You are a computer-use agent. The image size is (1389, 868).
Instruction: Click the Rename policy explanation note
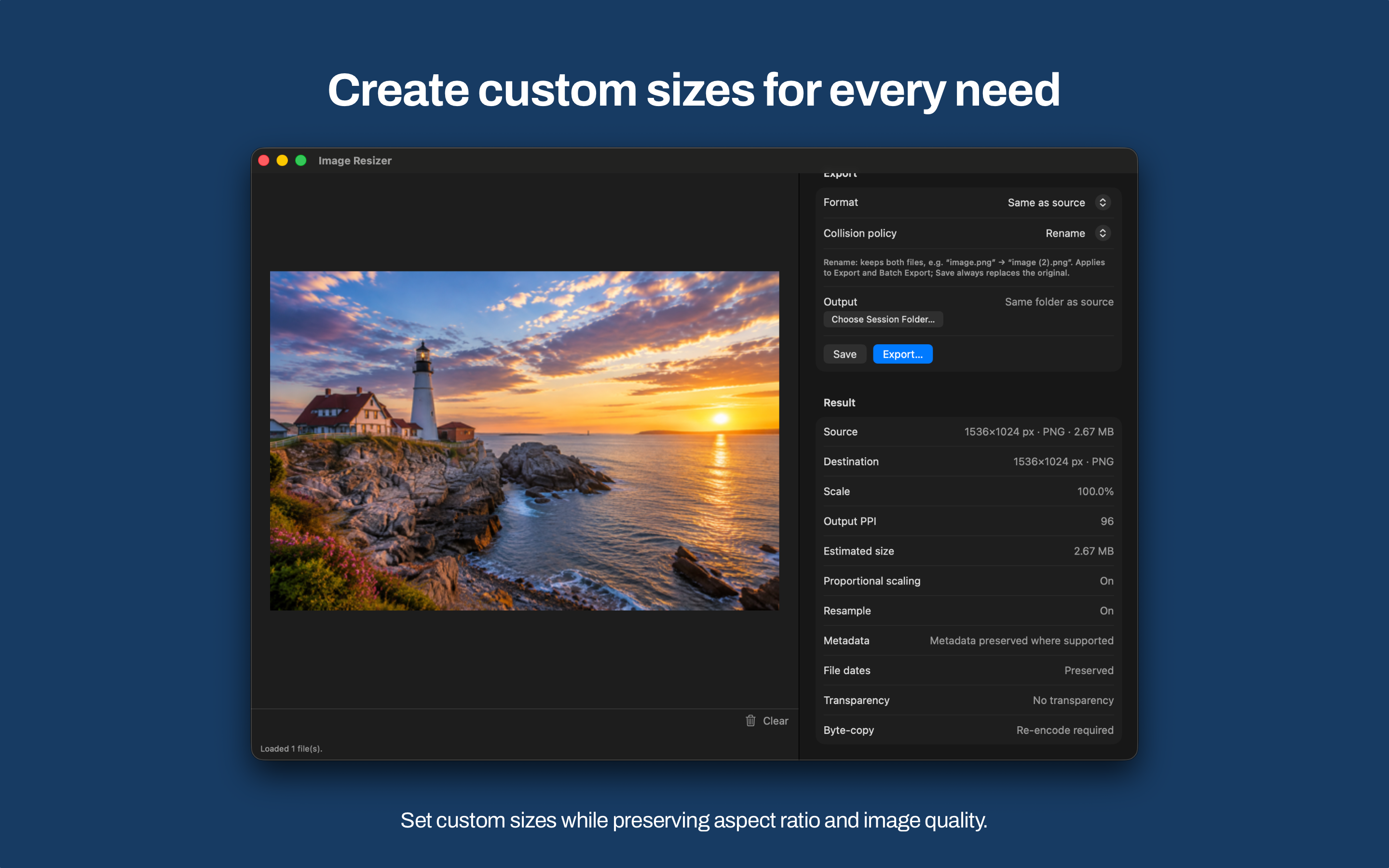(x=964, y=268)
